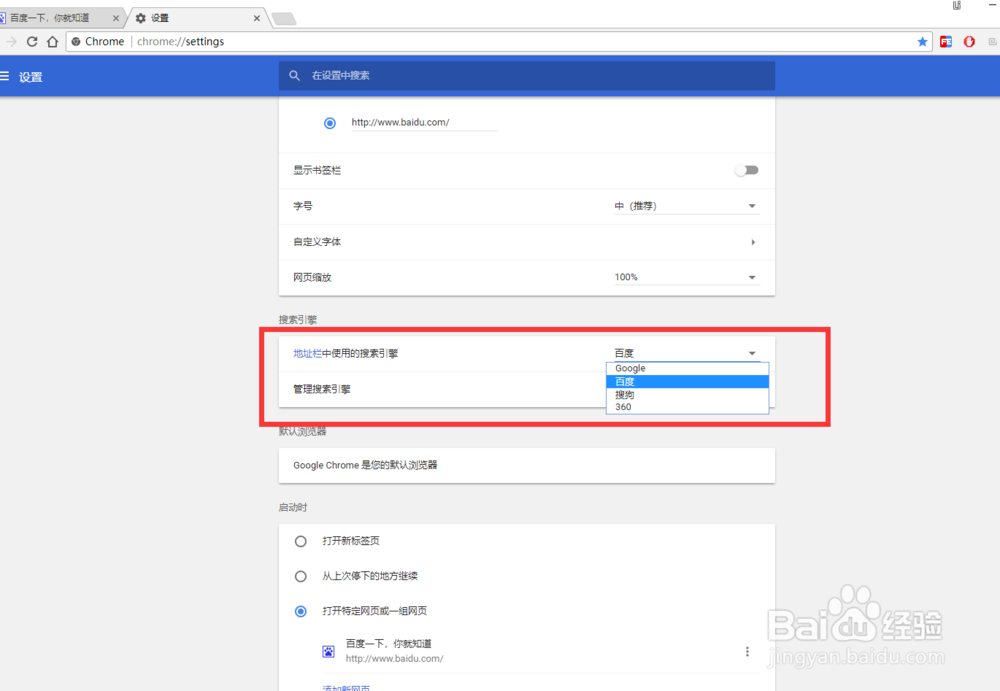Open the 字号 font size dropdown
Screen dimensions: 1000x691
tap(686, 206)
